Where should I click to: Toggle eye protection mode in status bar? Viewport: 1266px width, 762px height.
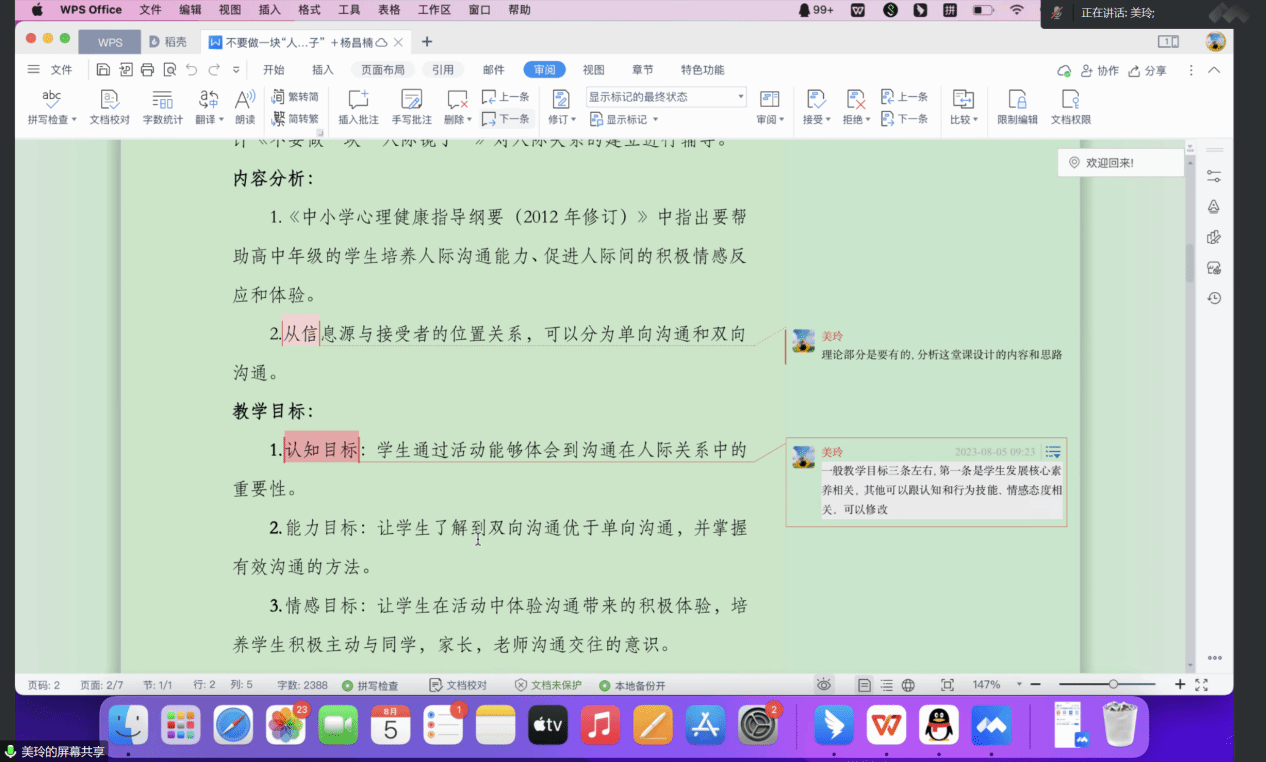824,685
